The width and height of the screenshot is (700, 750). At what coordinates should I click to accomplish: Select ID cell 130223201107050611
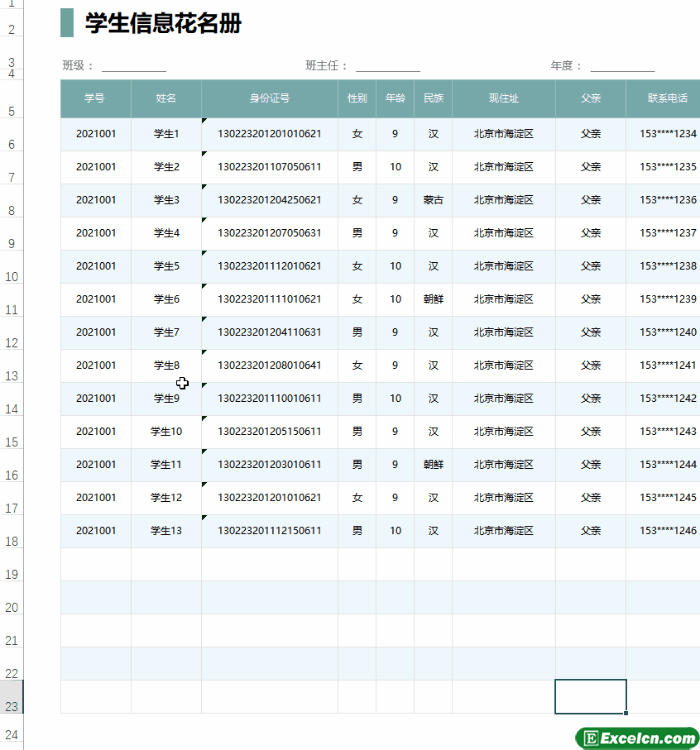[x=269, y=167]
